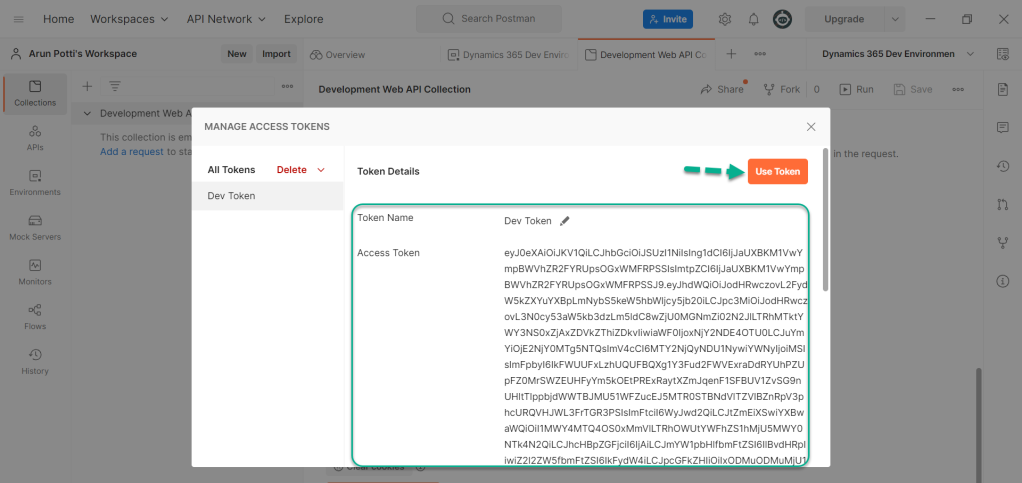Select Dev Token in the token list
1022x483 pixels.
[x=268, y=196]
